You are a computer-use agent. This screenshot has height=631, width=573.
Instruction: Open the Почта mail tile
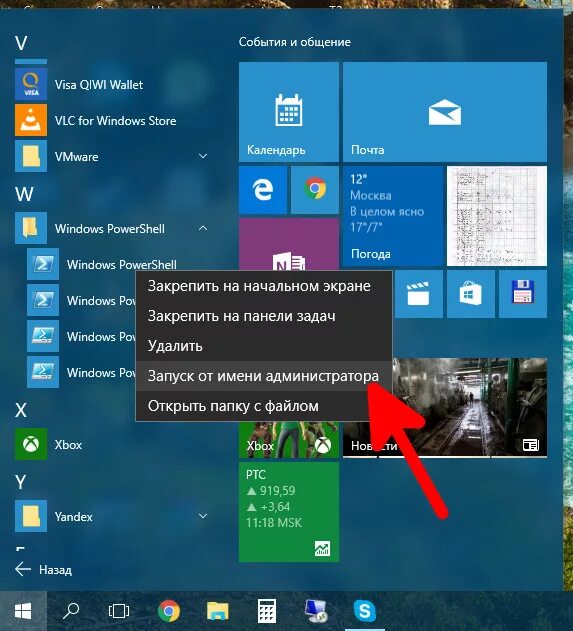click(x=445, y=112)
